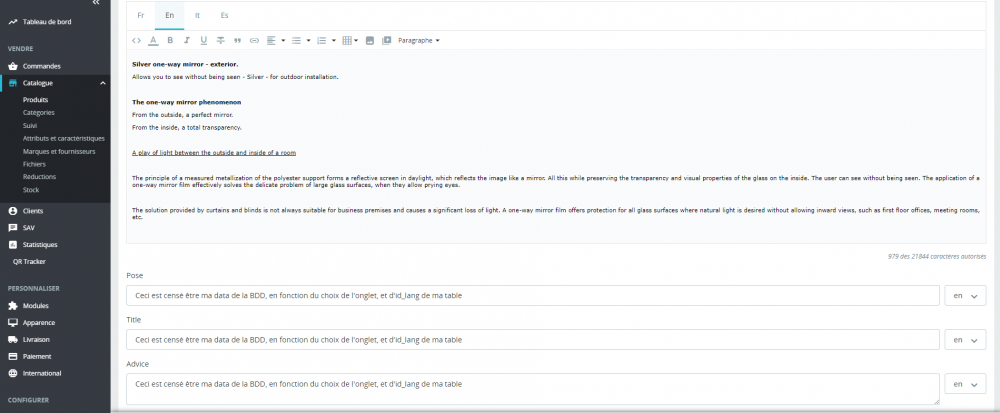Insert a blockquote
Image resolution: width=1000 pixels, height=413 pixels.
tap(237, 40)
